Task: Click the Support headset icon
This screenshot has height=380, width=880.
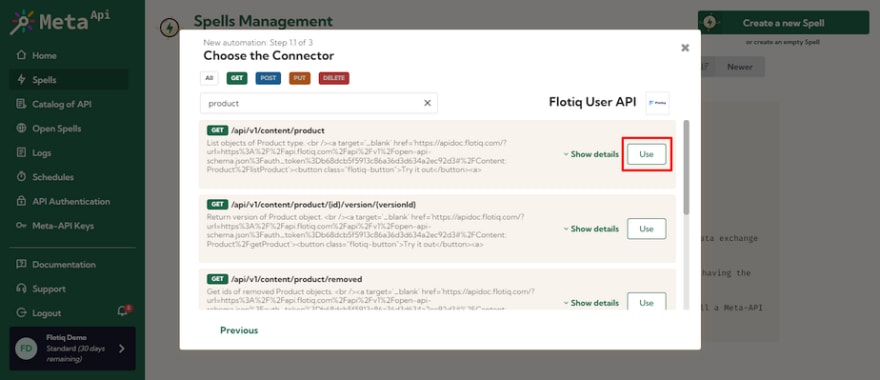Action: coord(21,289)
